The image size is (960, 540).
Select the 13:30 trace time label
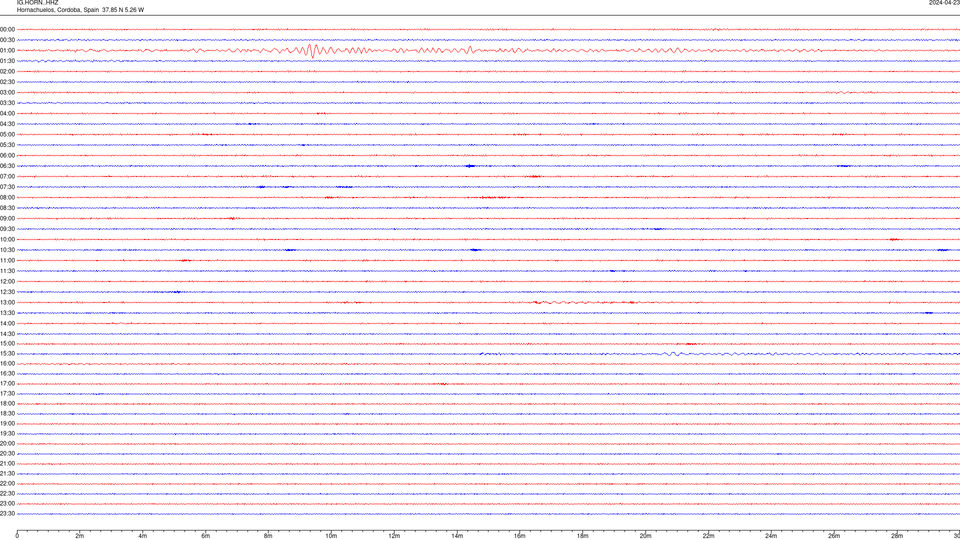point(7,313)
